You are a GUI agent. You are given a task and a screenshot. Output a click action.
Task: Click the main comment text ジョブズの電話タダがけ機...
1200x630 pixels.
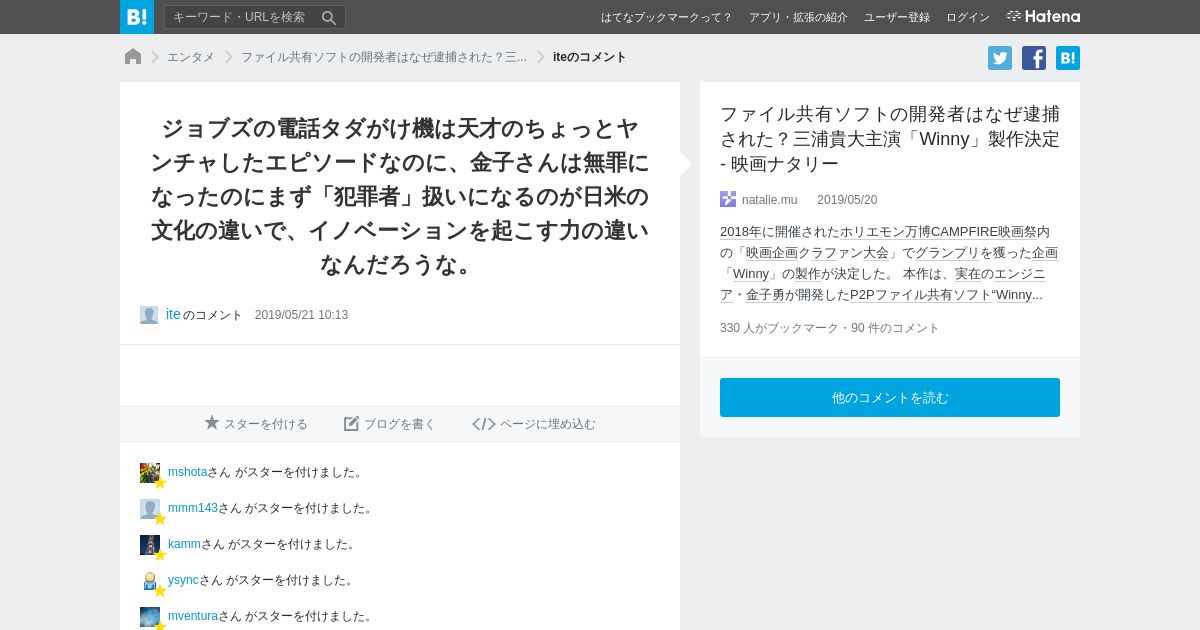400,196
